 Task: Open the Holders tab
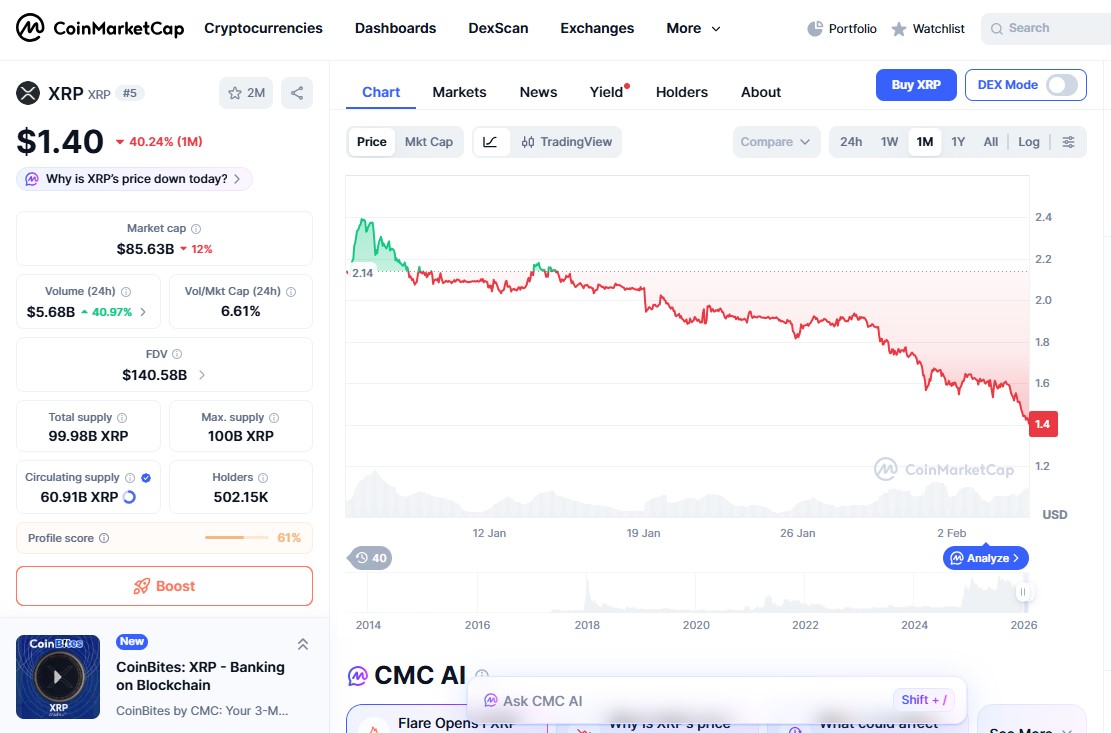pyautogui.click(x=682, y=92)
